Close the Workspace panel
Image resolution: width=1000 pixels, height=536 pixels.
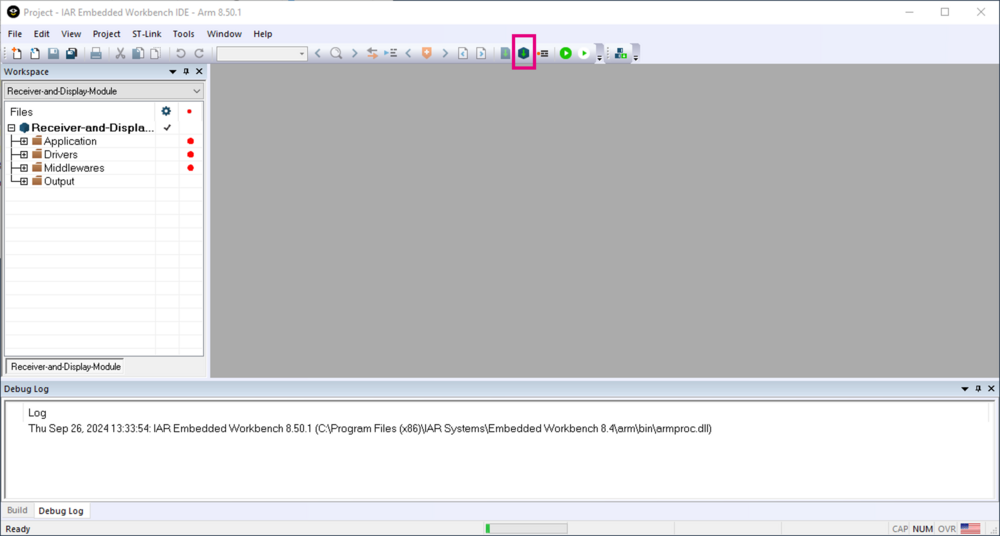point(199,71)
